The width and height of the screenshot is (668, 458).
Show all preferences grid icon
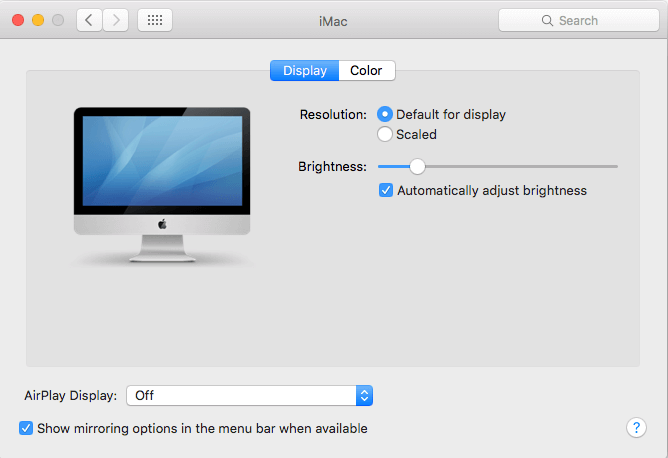155,20
